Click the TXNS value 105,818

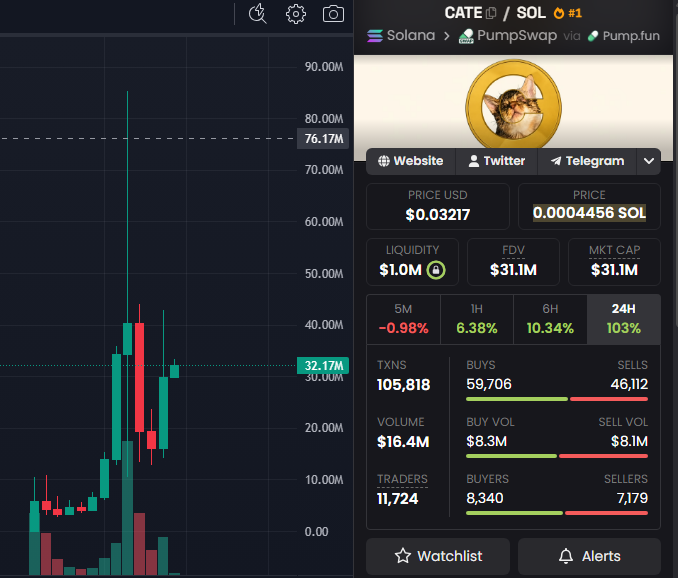point(403,385)
